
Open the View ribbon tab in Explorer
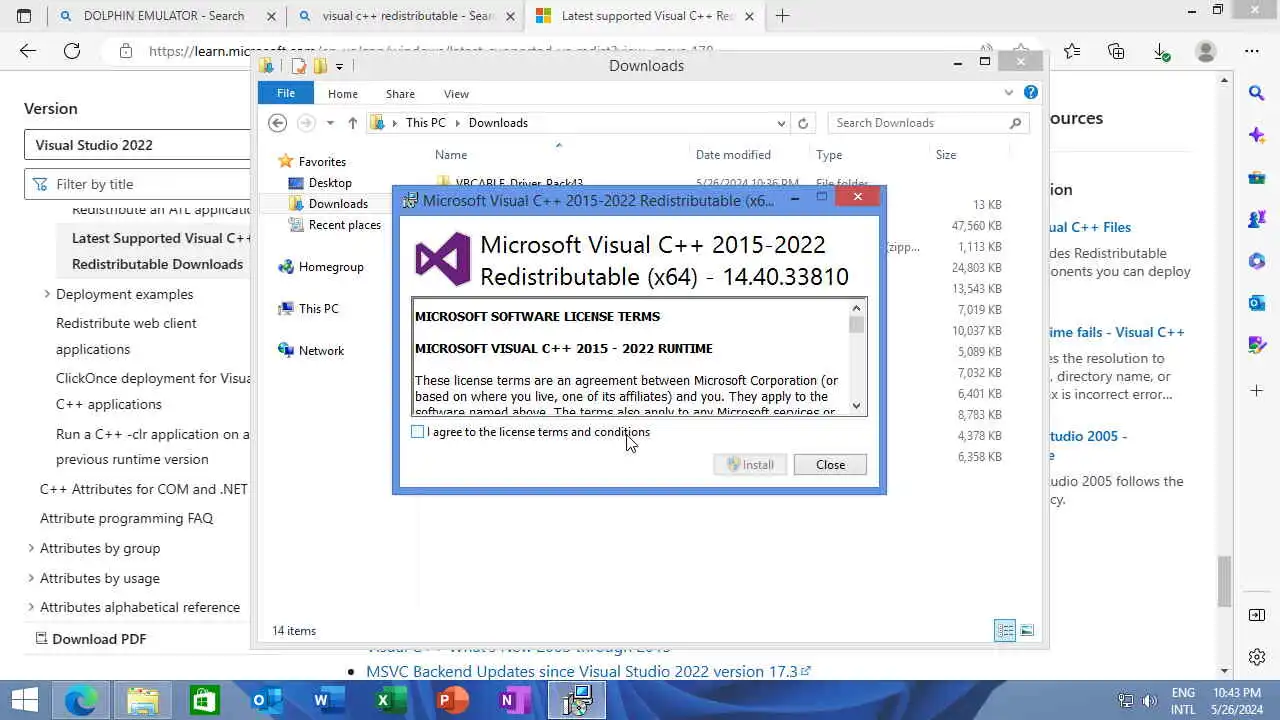(456, 94)
